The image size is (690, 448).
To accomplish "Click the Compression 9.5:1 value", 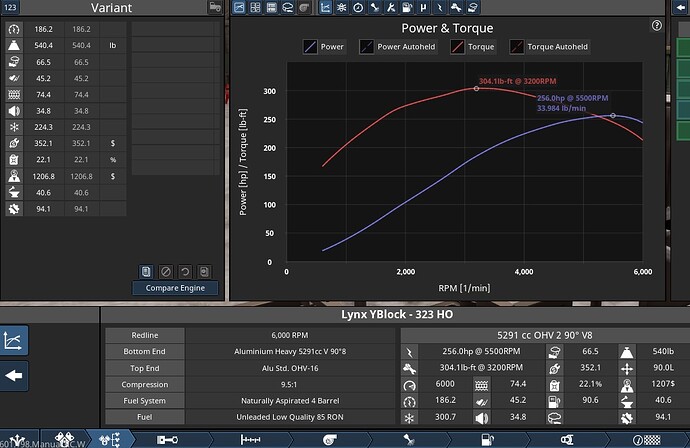I will [x=290, y=385].
